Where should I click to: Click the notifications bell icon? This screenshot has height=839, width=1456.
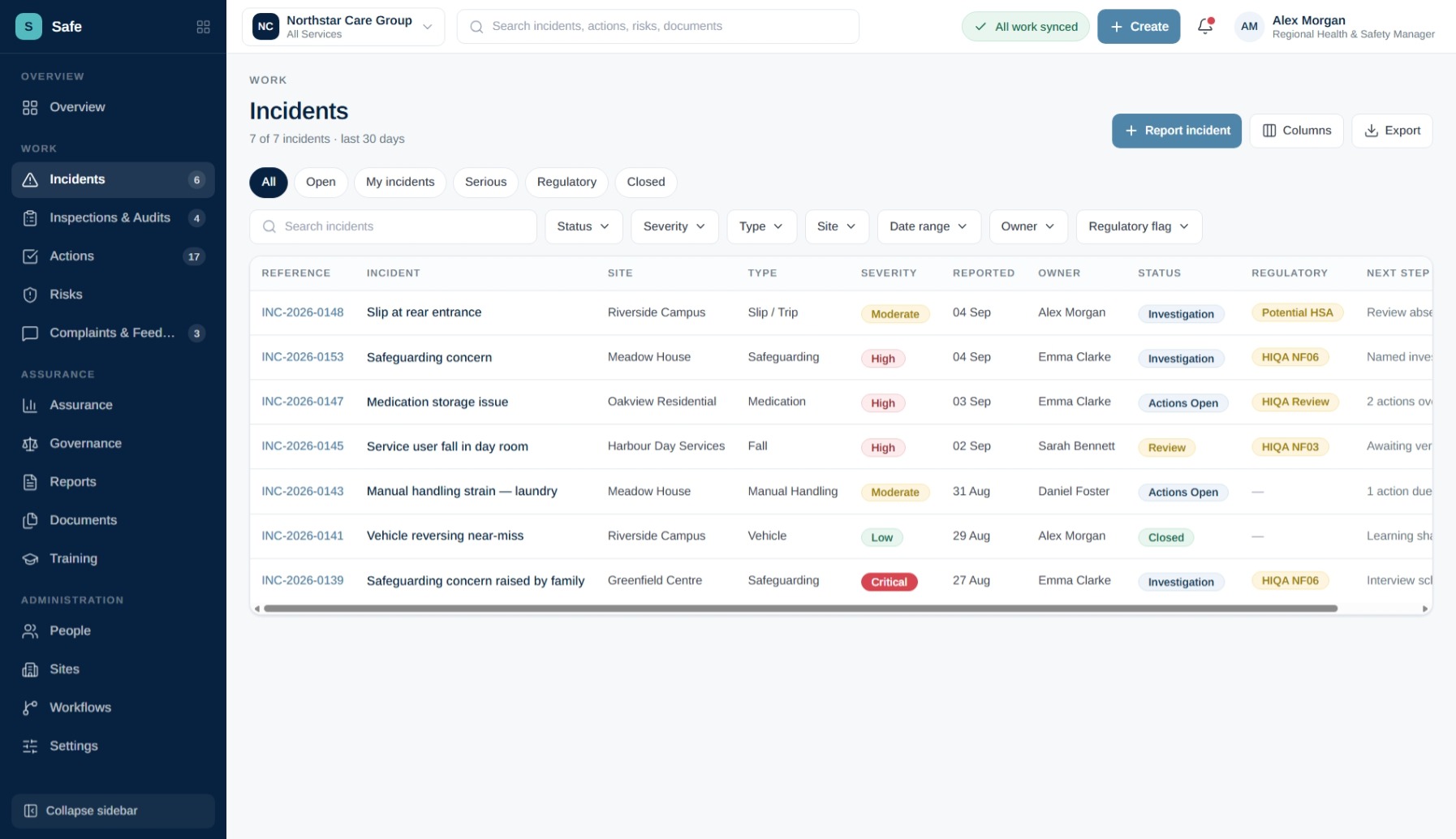point(1205,26)
